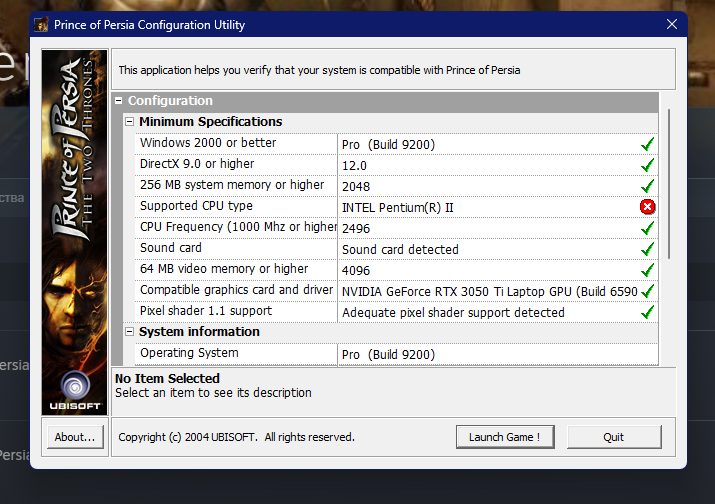The width and height of the screenshot is (715, 504).
Task: Click the title bar application icon
Action: [41, 25]
